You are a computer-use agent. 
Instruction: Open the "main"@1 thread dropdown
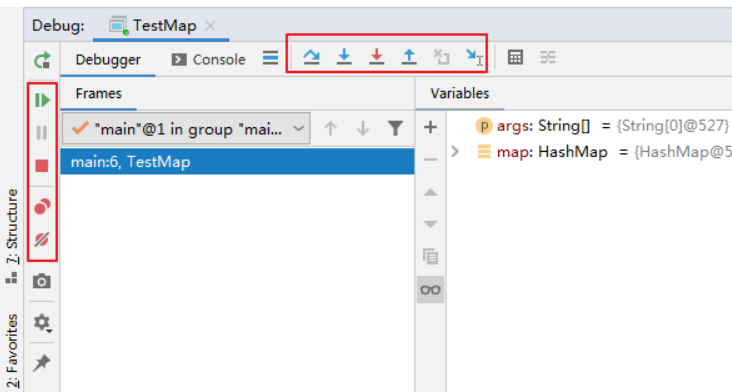coord(186,128)
